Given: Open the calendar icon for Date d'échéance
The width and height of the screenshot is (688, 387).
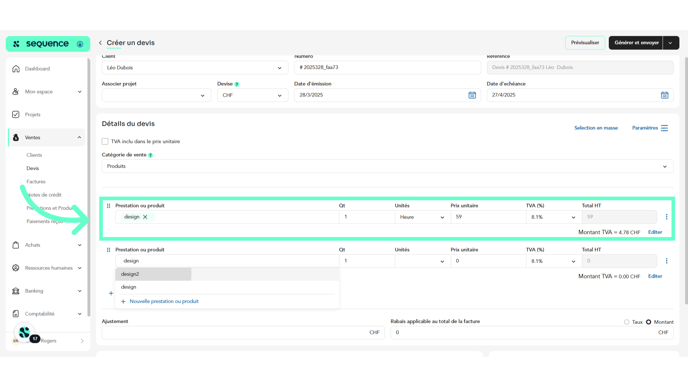Looking at the screenshot, I should [x=664, y=95].
